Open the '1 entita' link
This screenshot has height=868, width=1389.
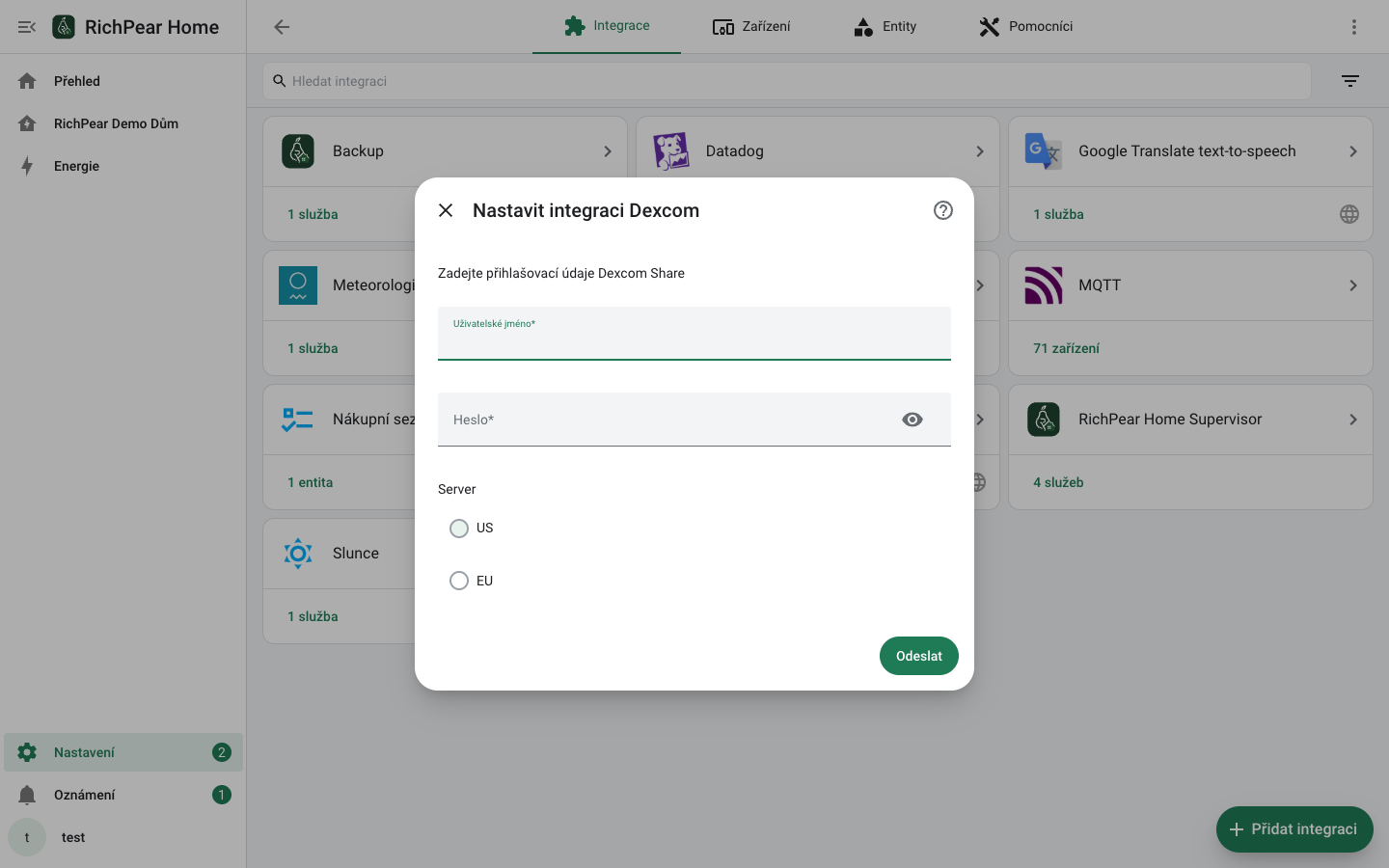[x=310, y=482]
